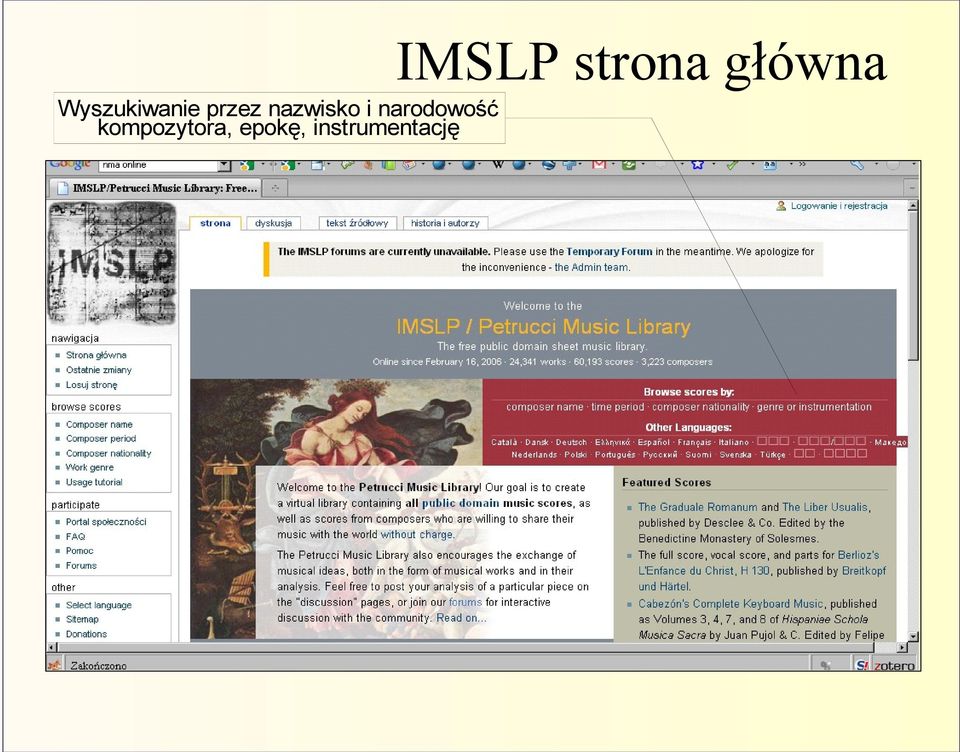Browse by genre or instrumentation
960x752 pixels.
coord(814,407)
